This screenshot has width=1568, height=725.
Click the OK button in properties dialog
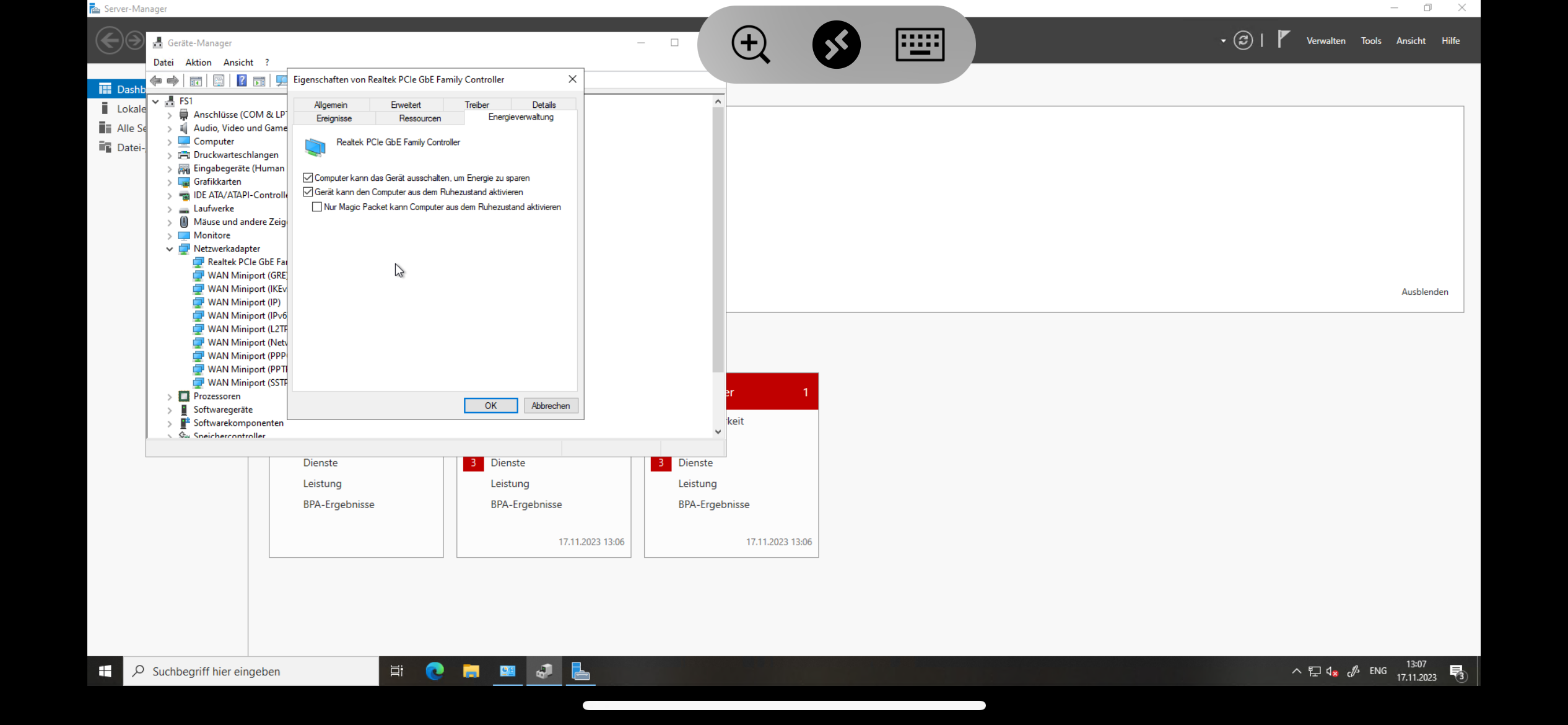490,405
